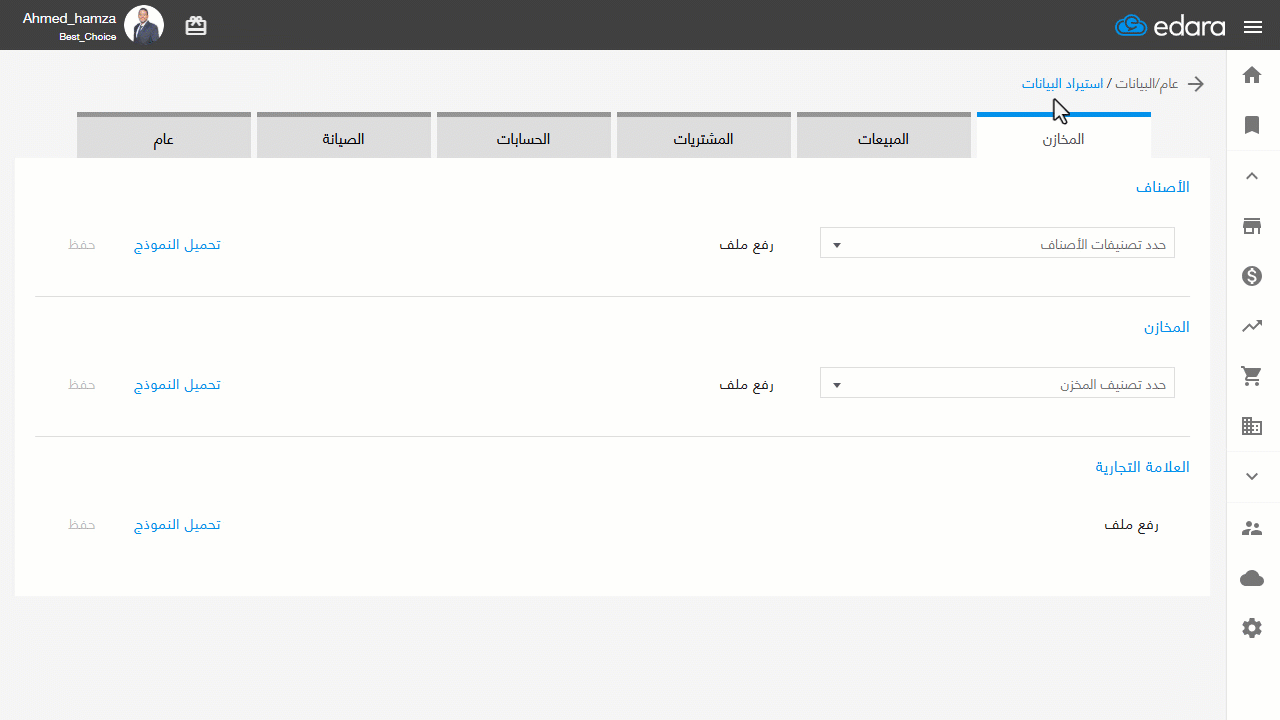This screenshot has width=1280, height=720.
Task: Click رفع ملف in الأصناف section
Action: point(747,244)
